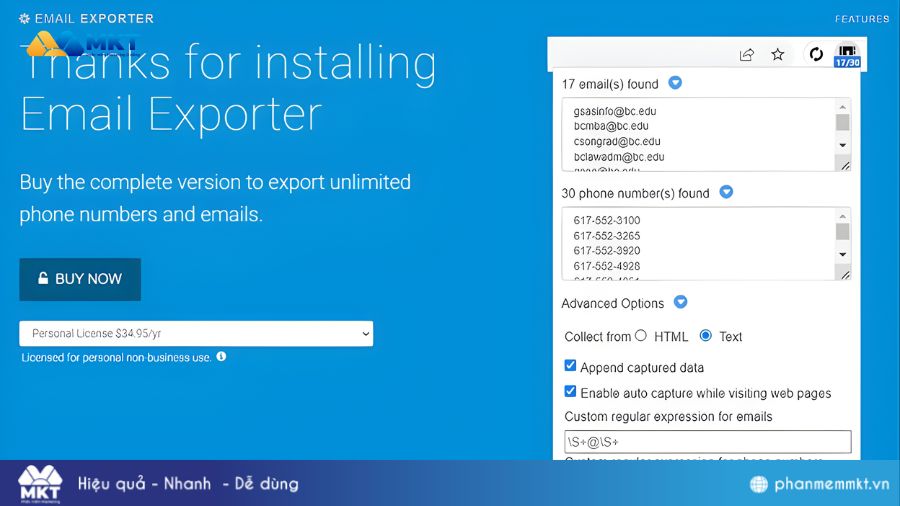This screenshot has height=506, width=900.
Task: Expand the phone numbers found dropdown arrow
Action: click(x=726, y=192)
